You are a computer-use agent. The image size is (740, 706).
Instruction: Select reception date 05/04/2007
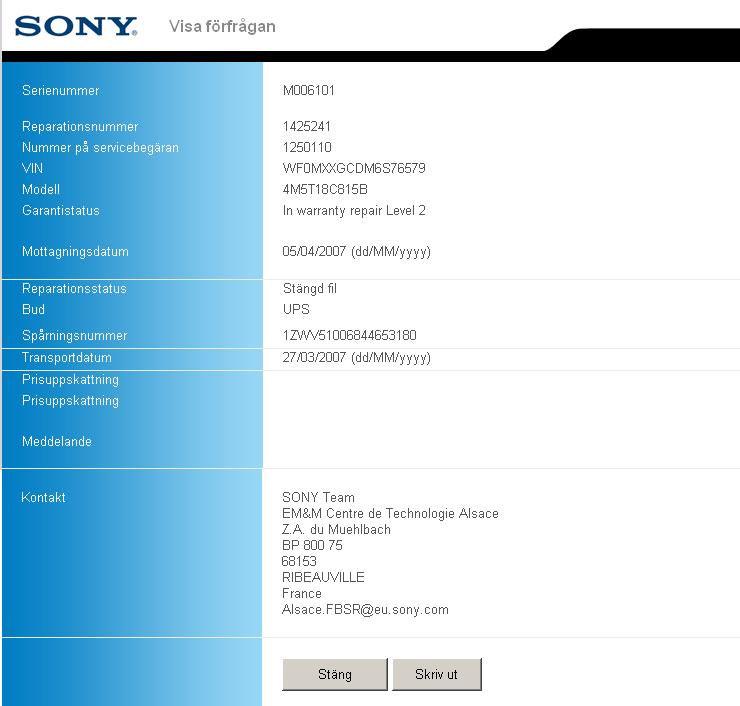click(314, 251)
